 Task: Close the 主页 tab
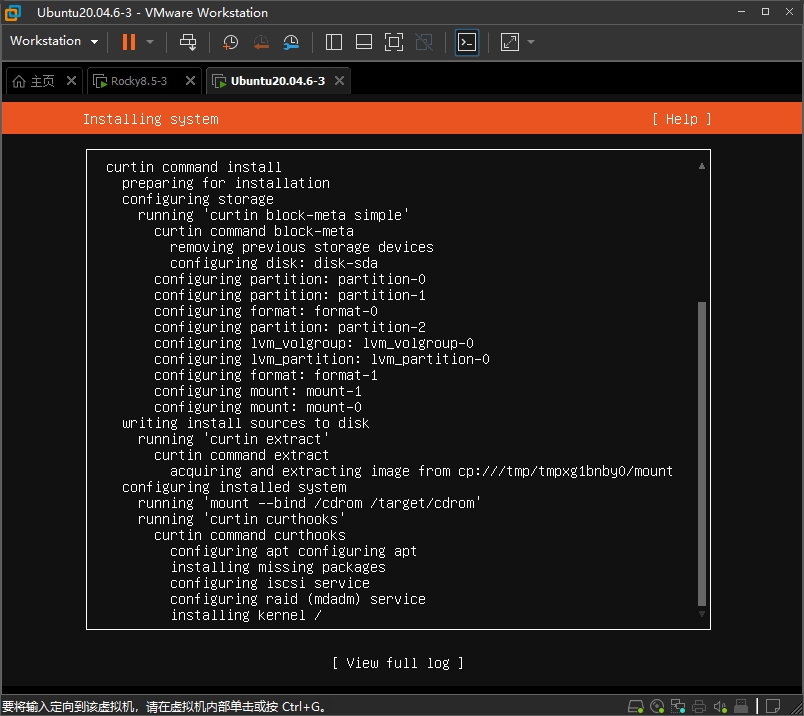pos(71,81)
